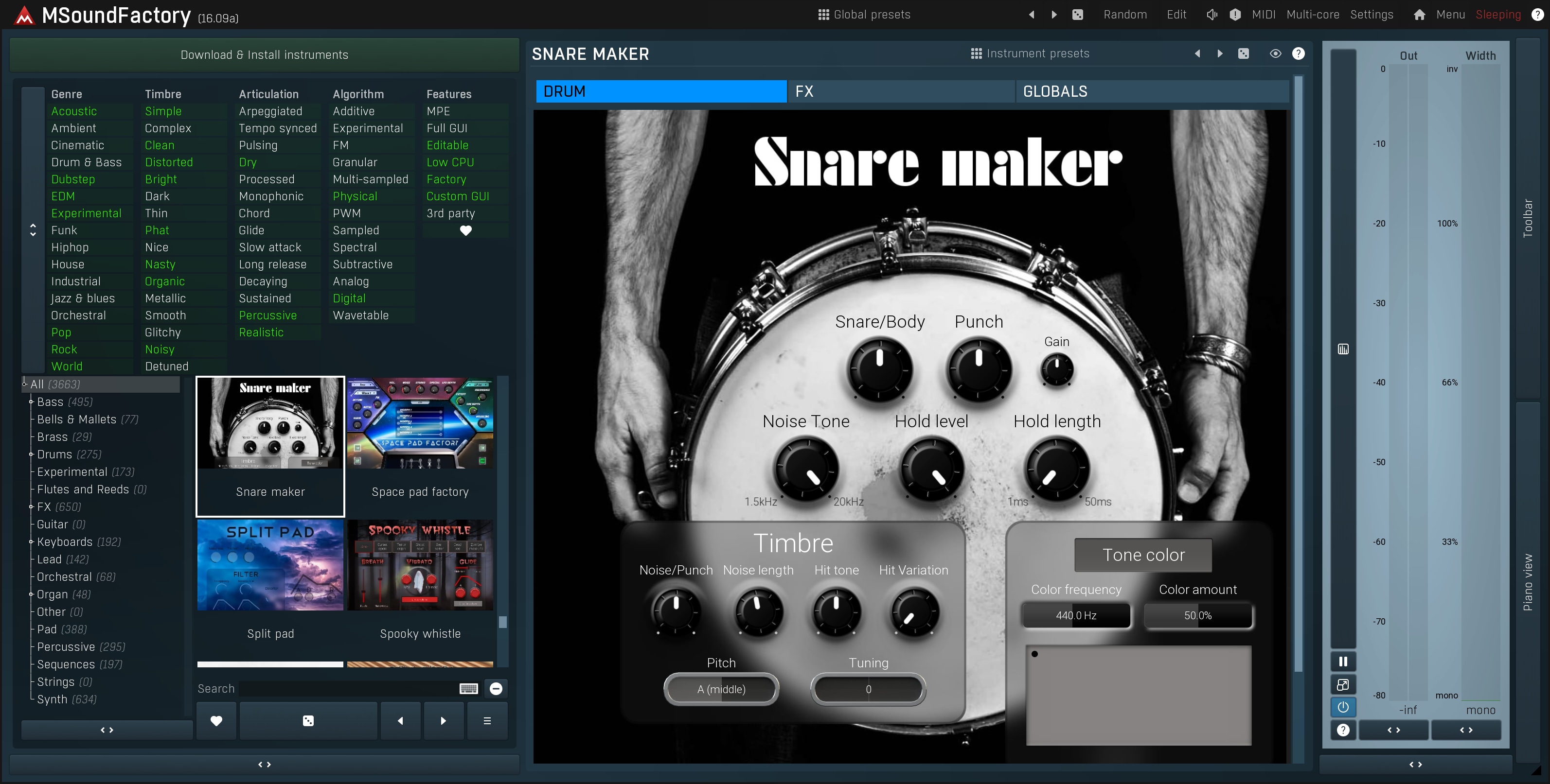This screenshot has width=1550, height=784.
Task: Open the Pitch A (middle) selector
Action: pos(721,689)
